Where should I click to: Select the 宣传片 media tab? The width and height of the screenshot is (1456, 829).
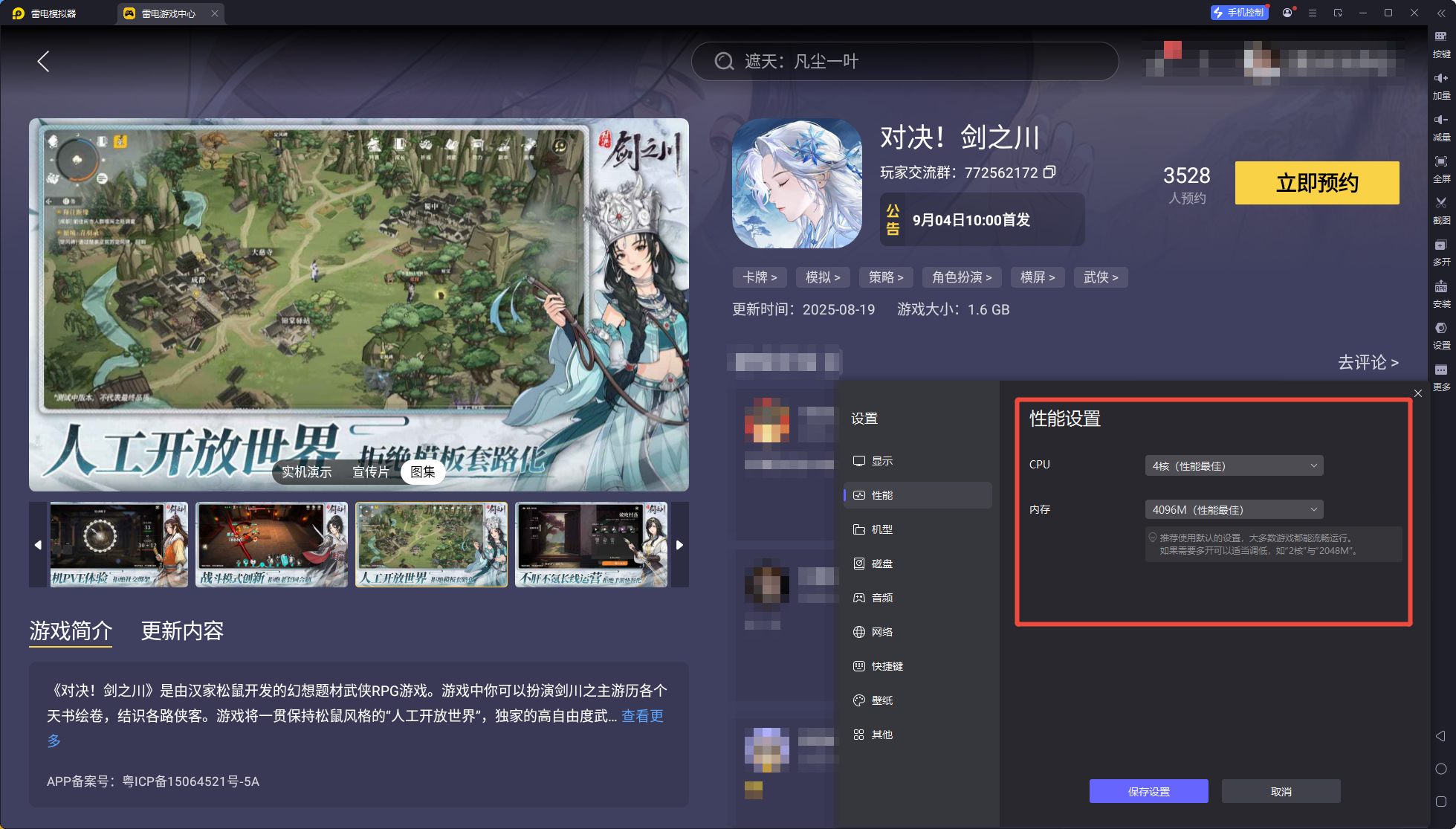[370, 472]
